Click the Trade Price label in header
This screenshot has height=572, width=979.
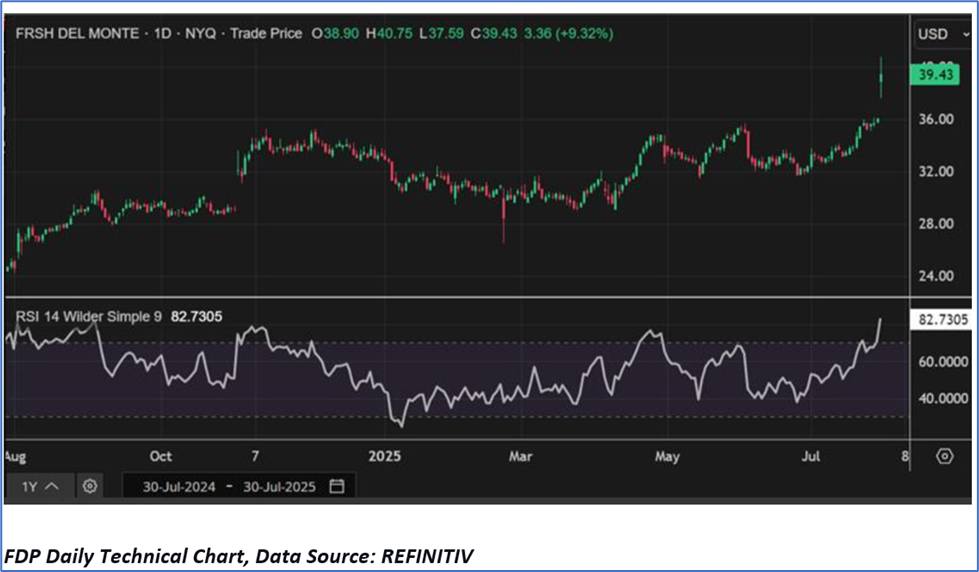coord(266,33)
